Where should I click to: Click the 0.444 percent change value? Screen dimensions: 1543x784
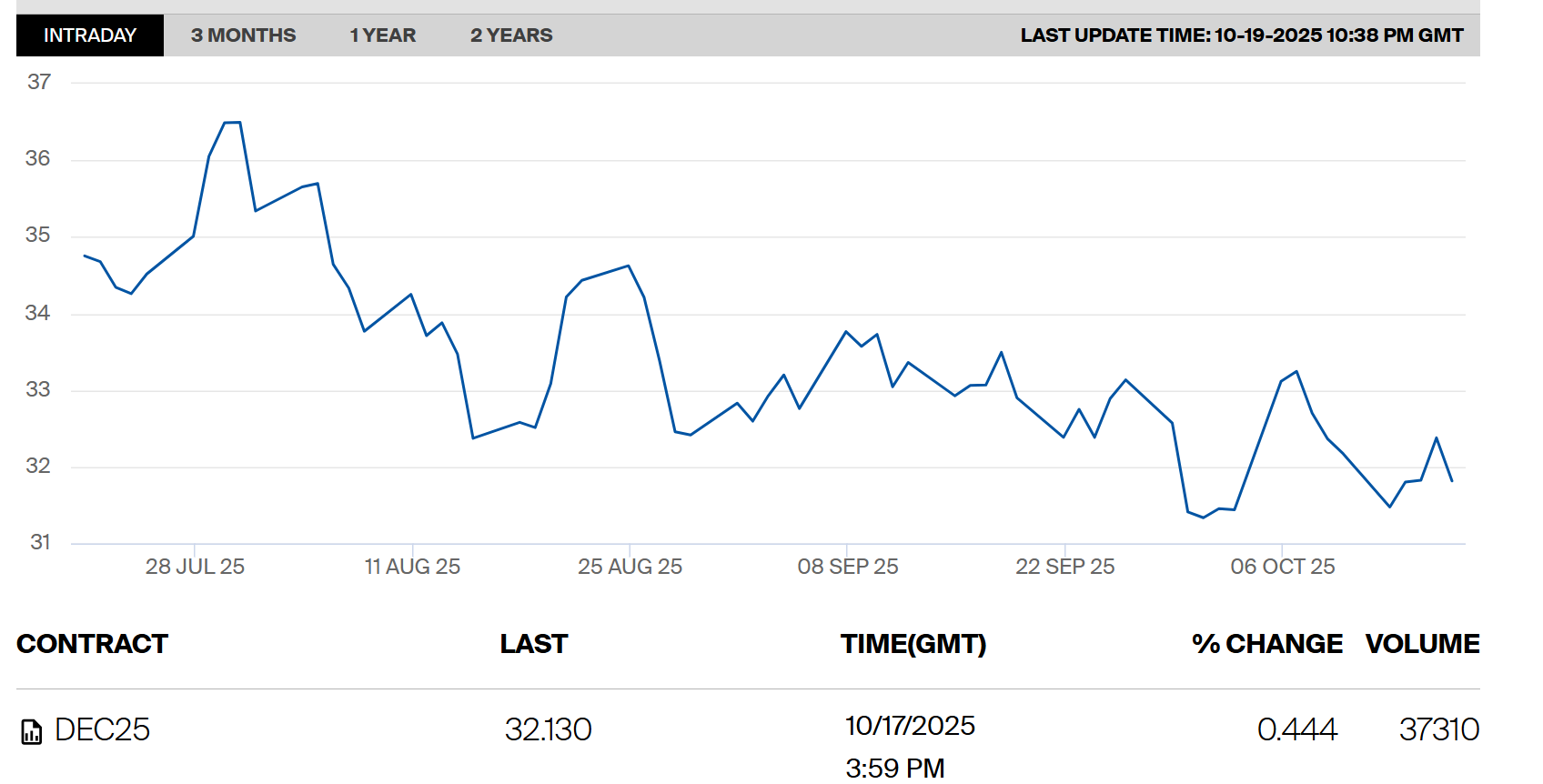1296,729
